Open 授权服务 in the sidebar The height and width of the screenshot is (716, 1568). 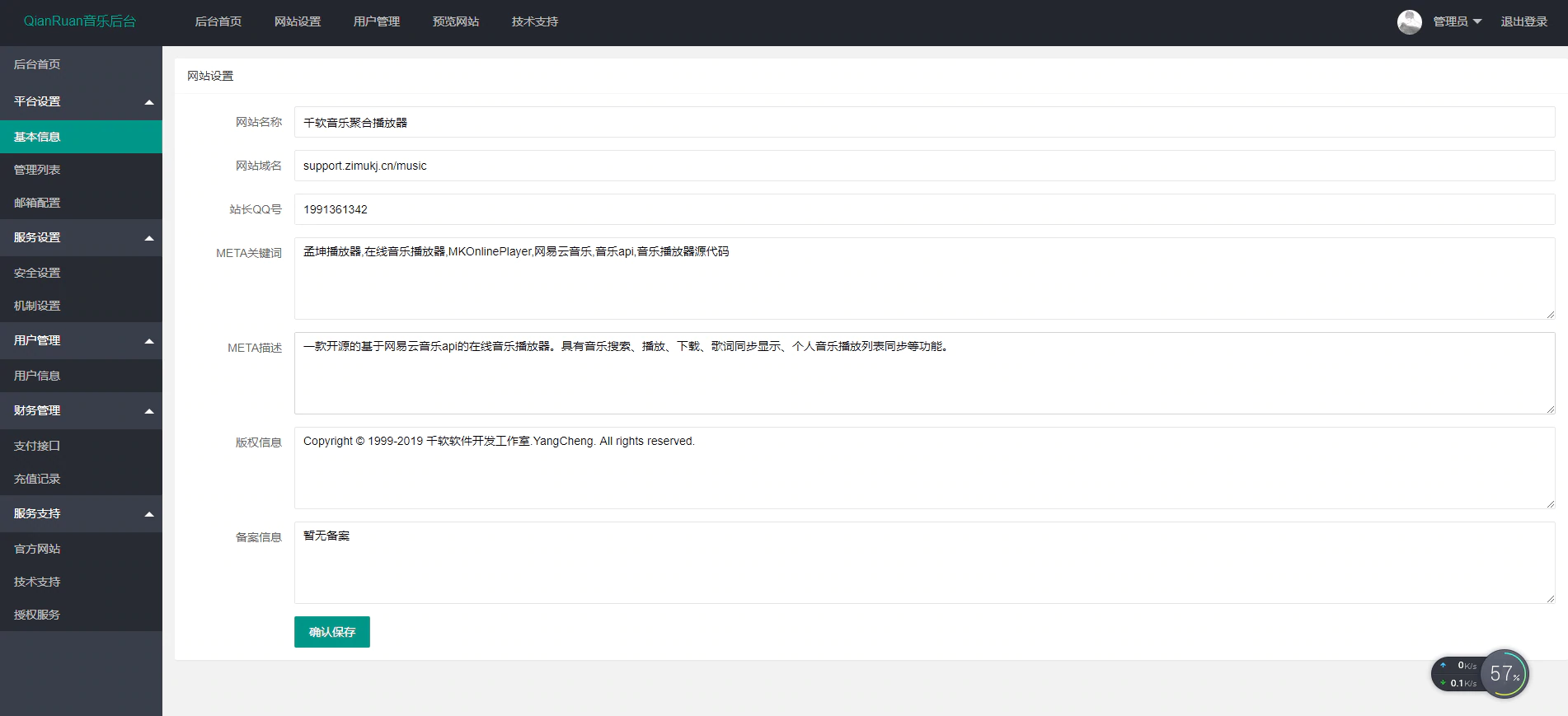(81, 615)
